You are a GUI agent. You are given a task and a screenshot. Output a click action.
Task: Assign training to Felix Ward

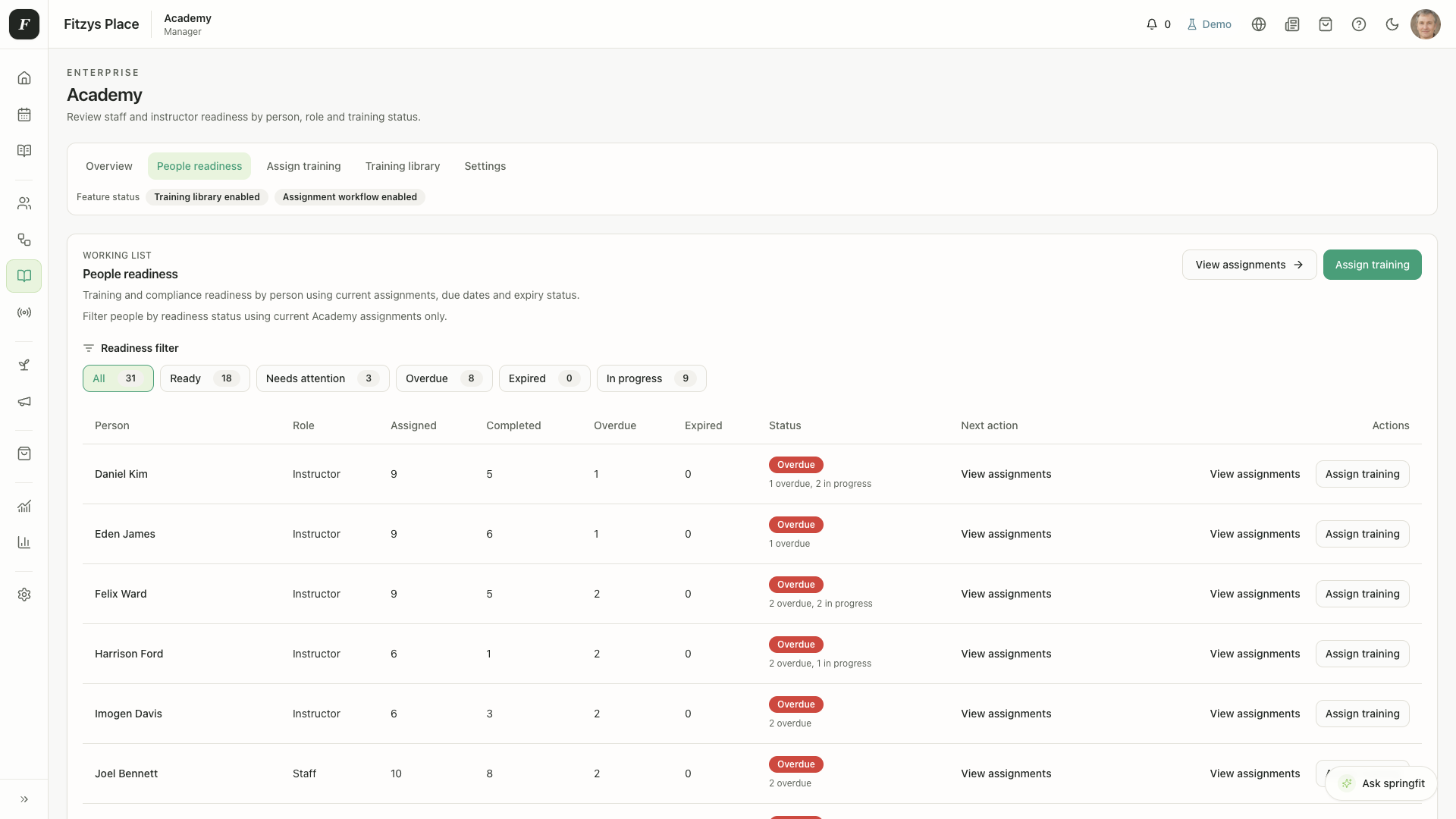1362,594
